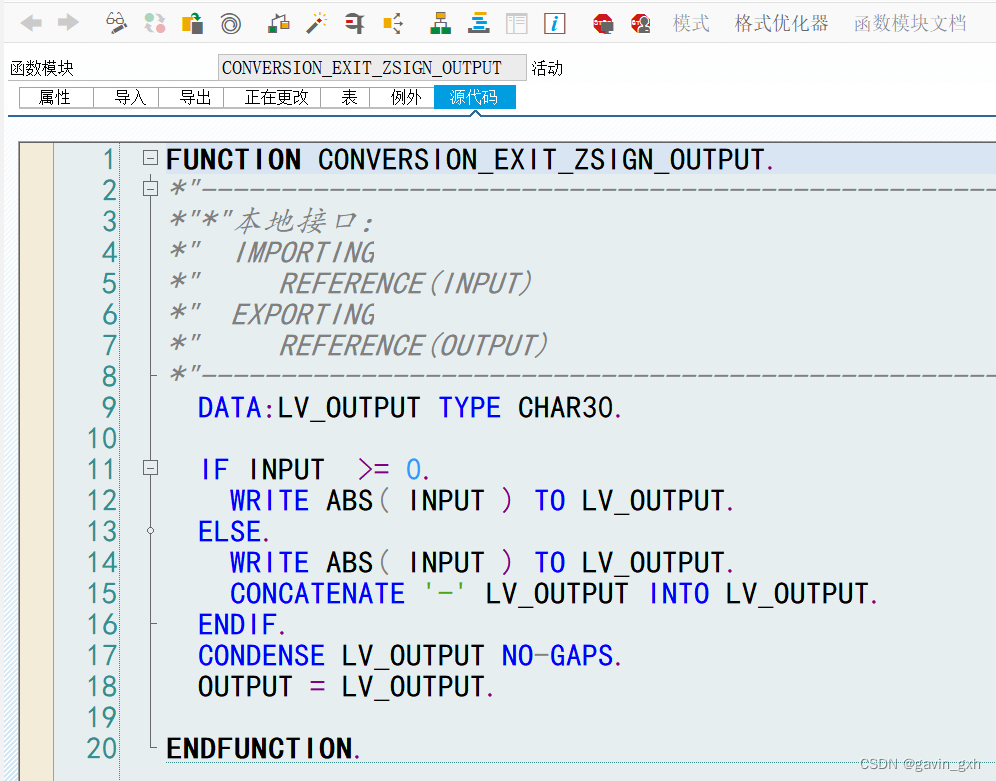Activate the function module with the magic wand icon
996x781 pixels.
tap(316, 22)
